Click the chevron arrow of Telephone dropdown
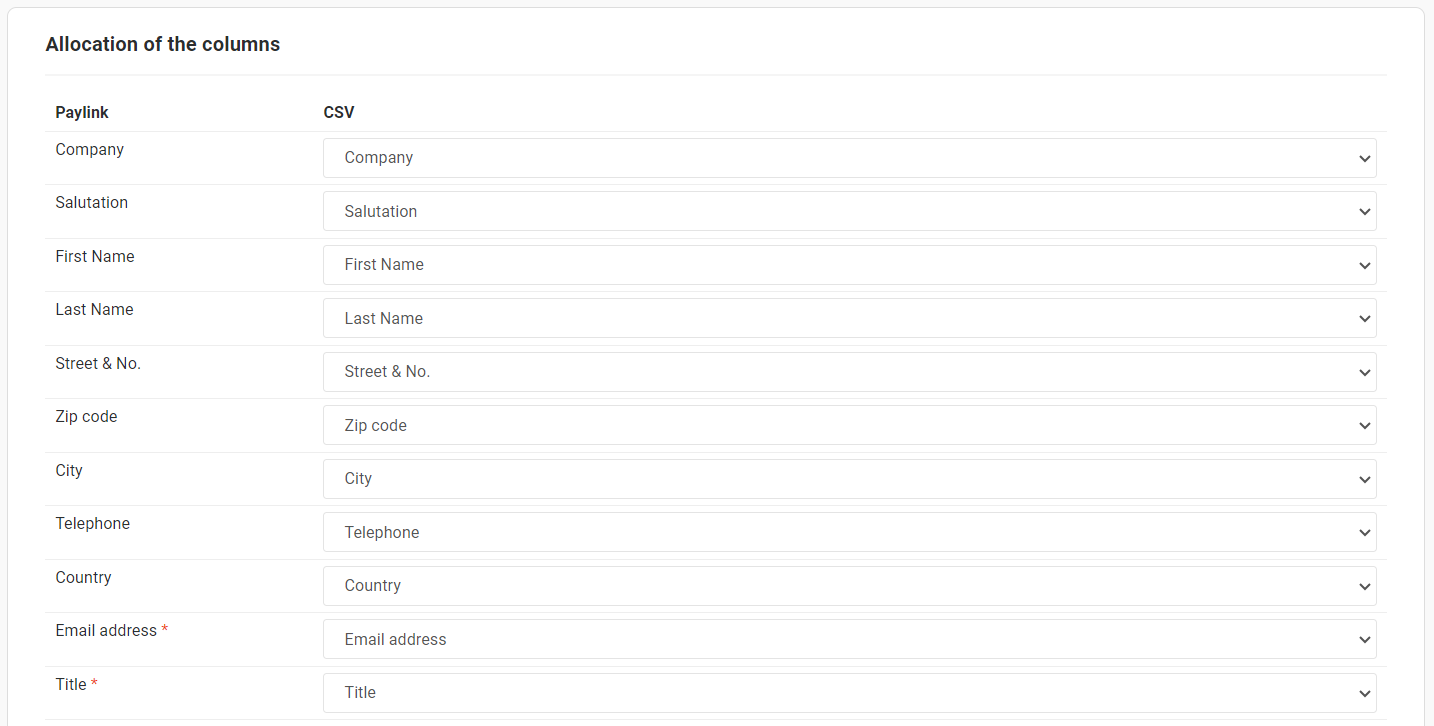 tap(1365, 532)
